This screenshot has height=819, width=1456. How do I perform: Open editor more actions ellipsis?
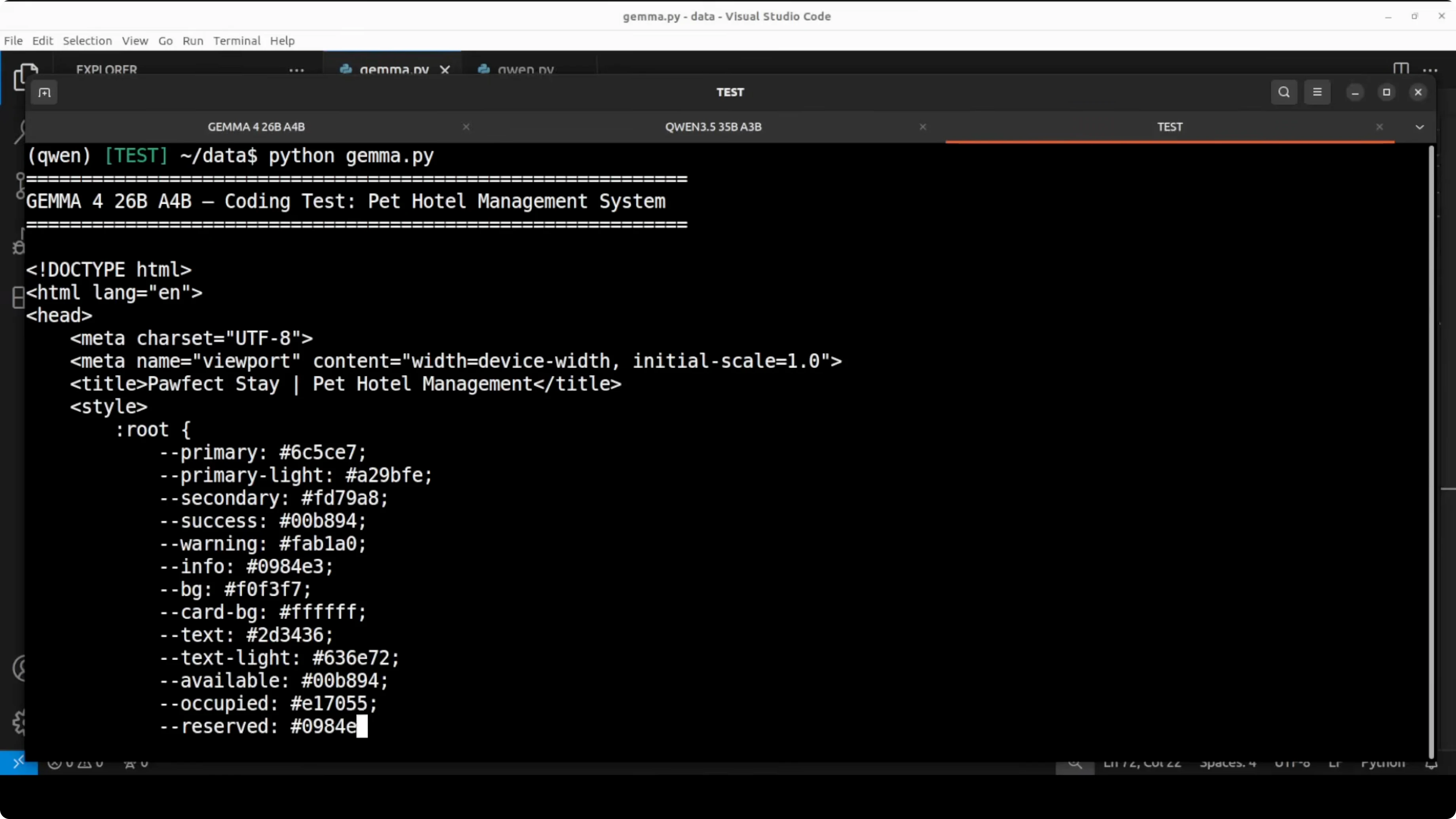tap(1430, 70)
